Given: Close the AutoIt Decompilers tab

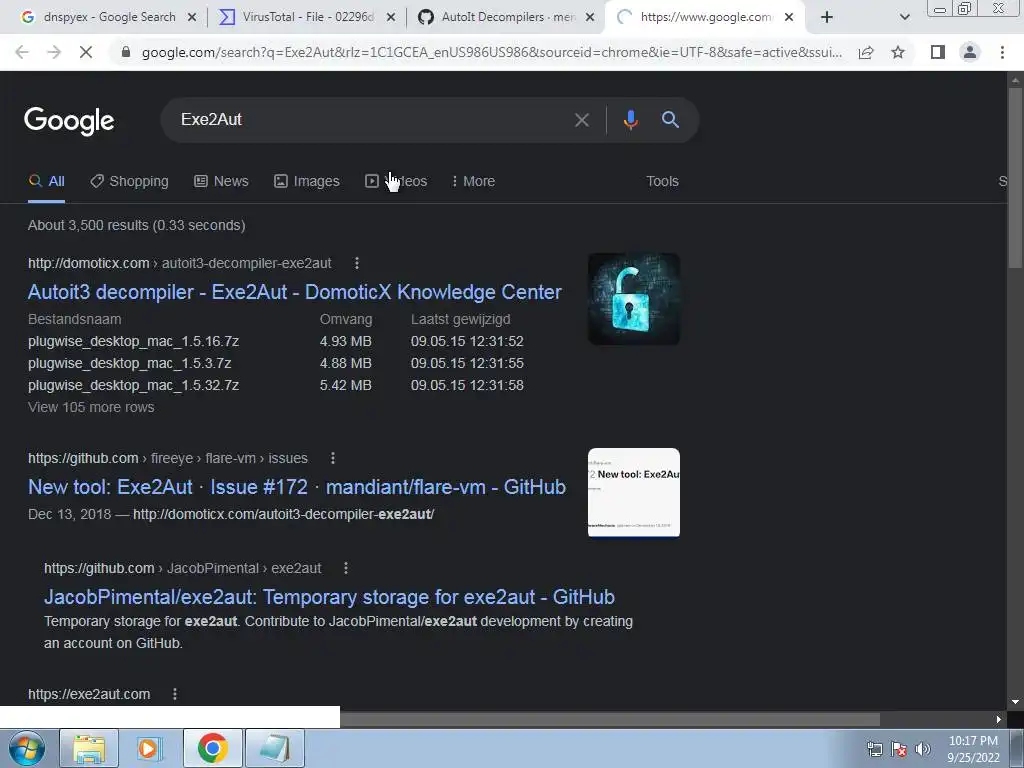Looking at the screenshot, I should [x=590, y=18].
